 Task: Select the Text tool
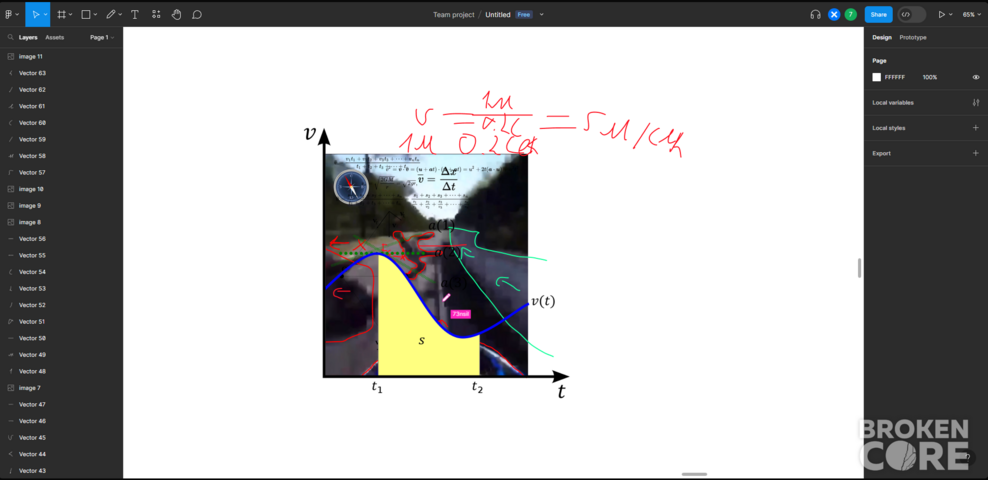[135, 14]
